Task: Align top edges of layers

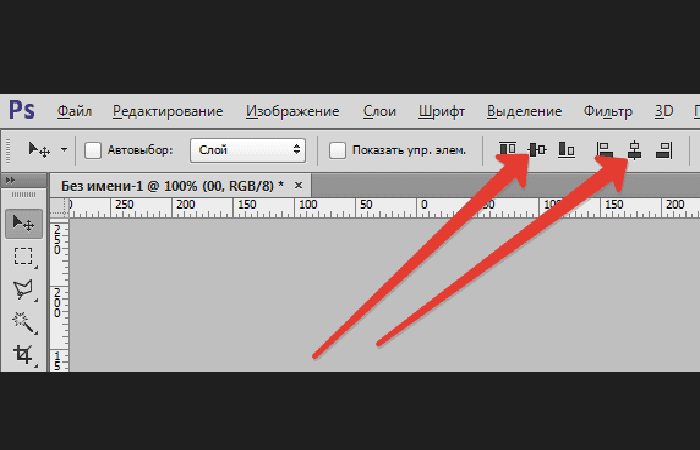Action: tap(507, 149)
